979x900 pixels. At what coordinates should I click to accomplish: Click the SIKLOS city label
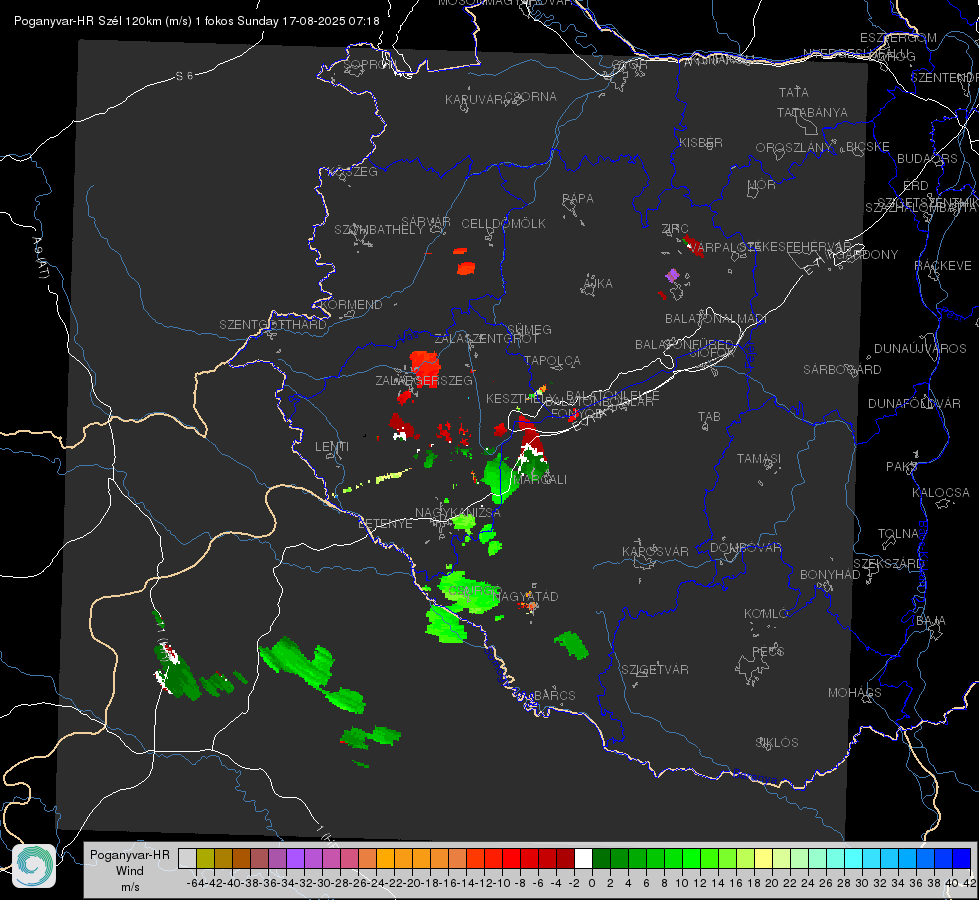(777, 743)
